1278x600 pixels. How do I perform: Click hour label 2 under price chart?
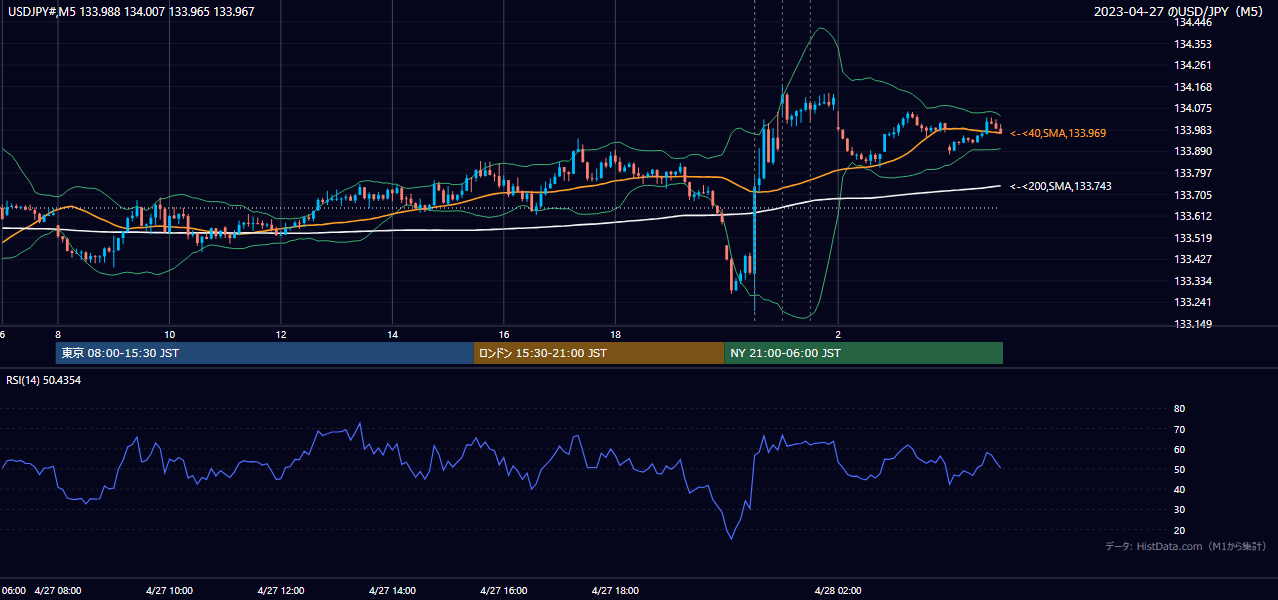[x=839, y=334]
